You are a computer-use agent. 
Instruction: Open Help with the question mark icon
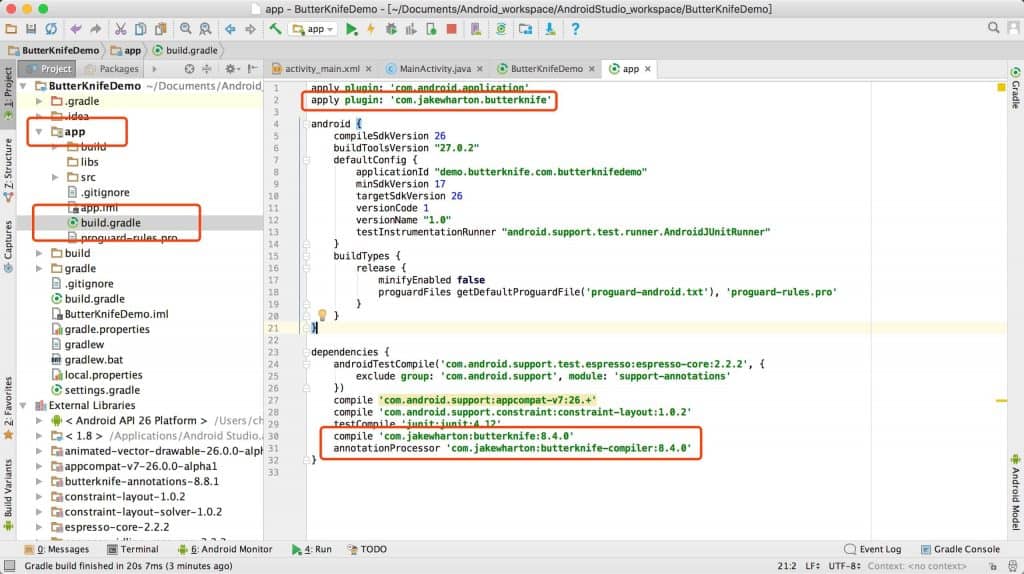point(575,29)
